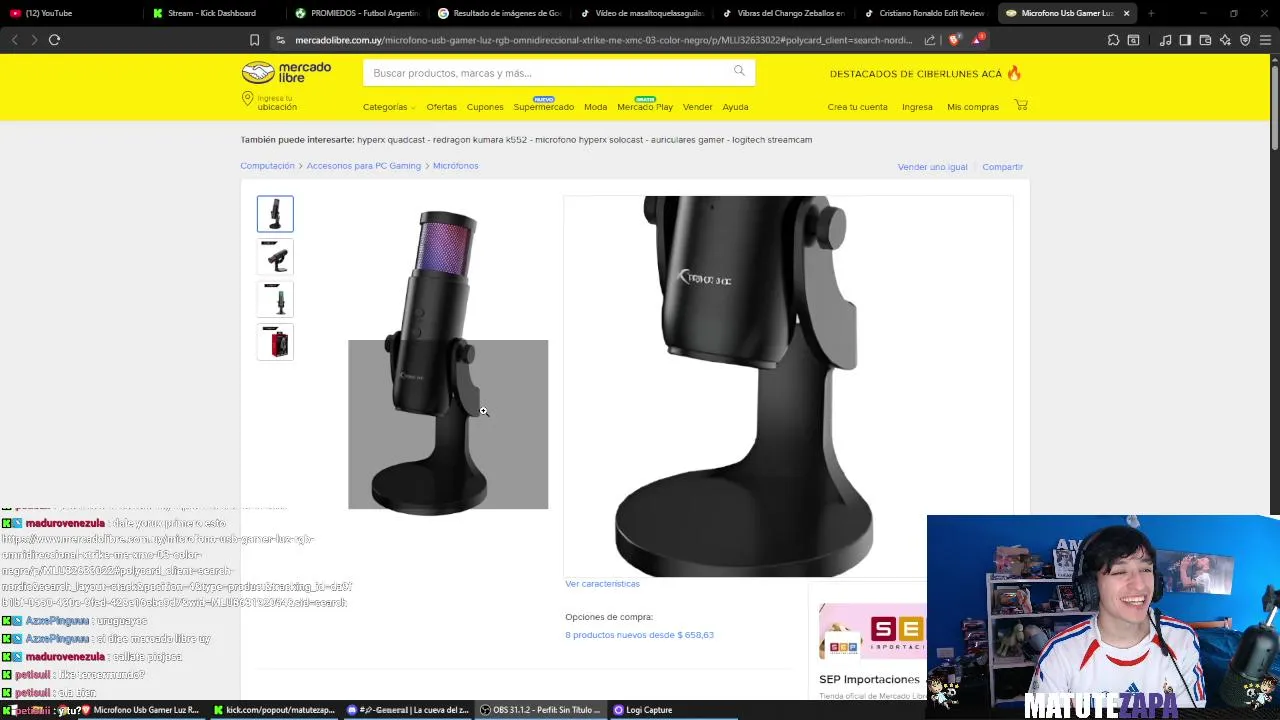
Task: Click Vender uno igual link
Action: (932, 167)
